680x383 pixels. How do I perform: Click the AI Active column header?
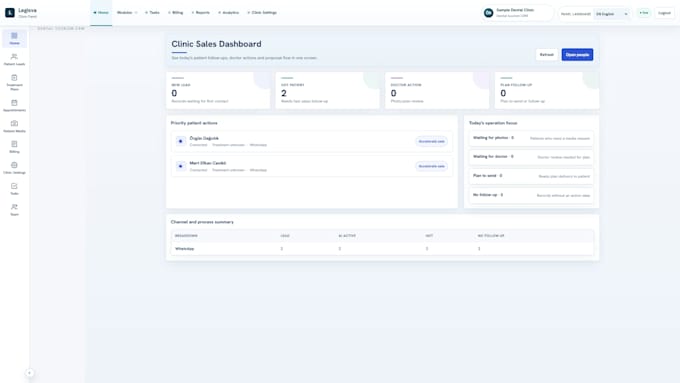pos(347,236)
